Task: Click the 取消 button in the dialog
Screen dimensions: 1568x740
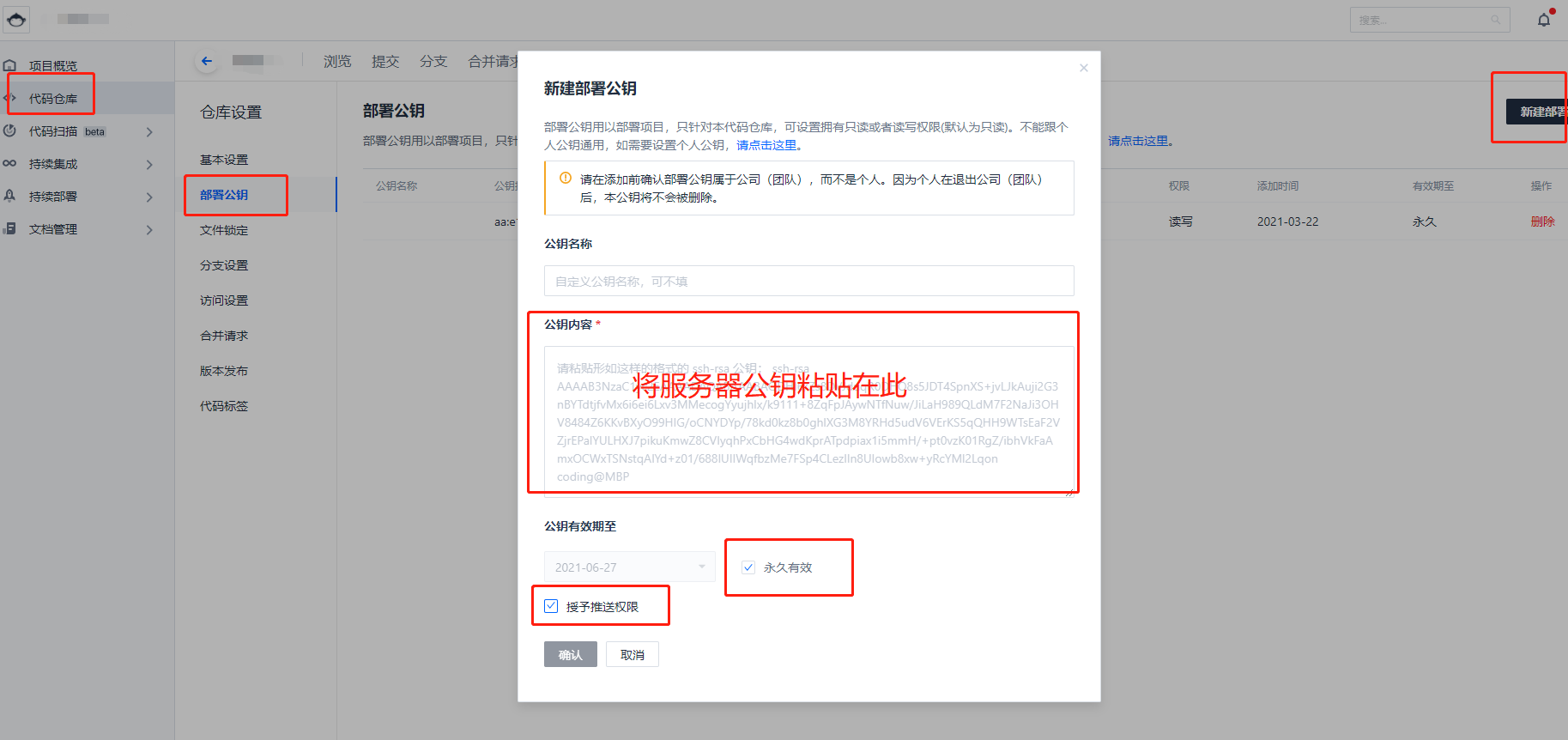Action: pyautogui.click(x=632, y=655)
